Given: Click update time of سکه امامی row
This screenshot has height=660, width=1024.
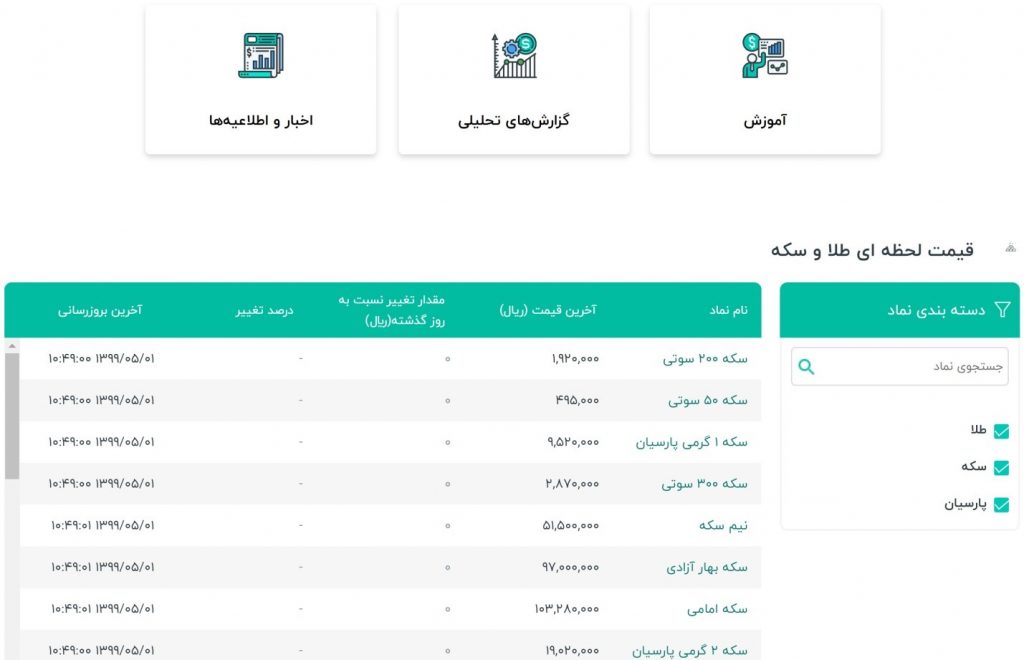Looking at the screenshot, I should (103, 609).
